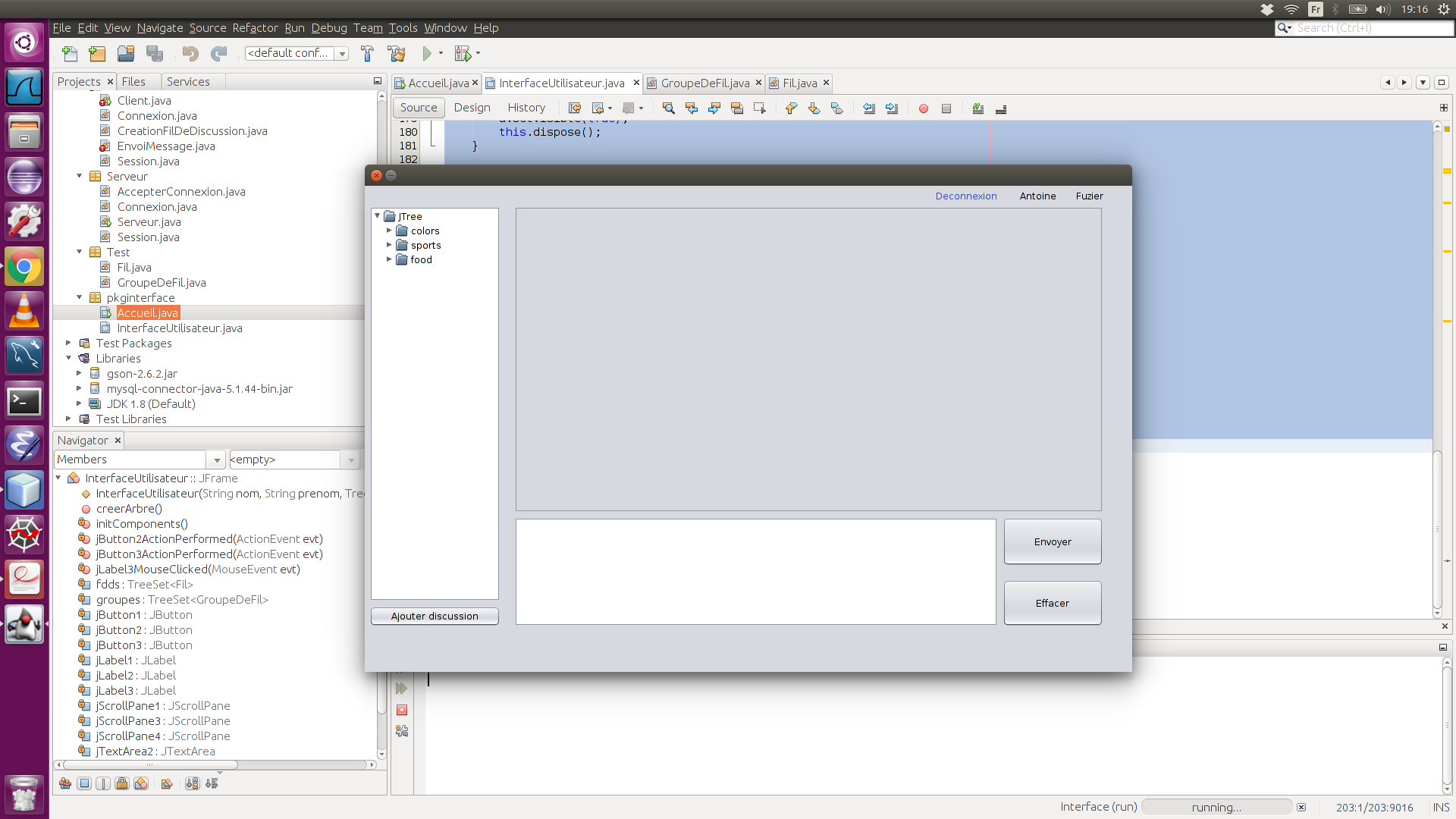Toggle the Fil.java editor tab

pyautogui.click(x=797, y=83)
